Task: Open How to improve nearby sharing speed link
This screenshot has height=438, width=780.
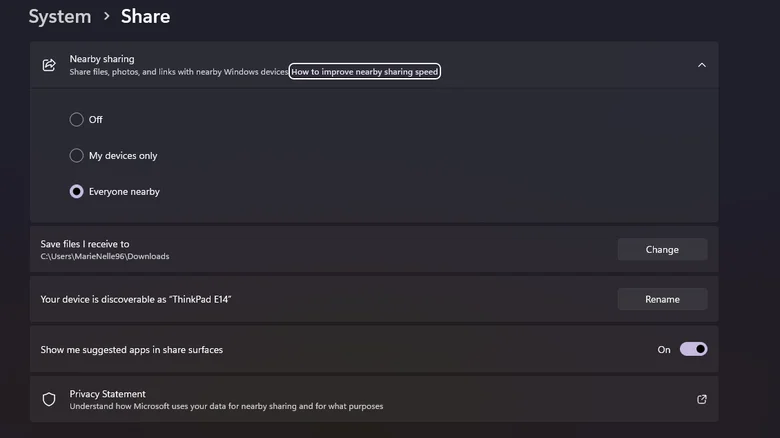Action: (x=365, y=71)
